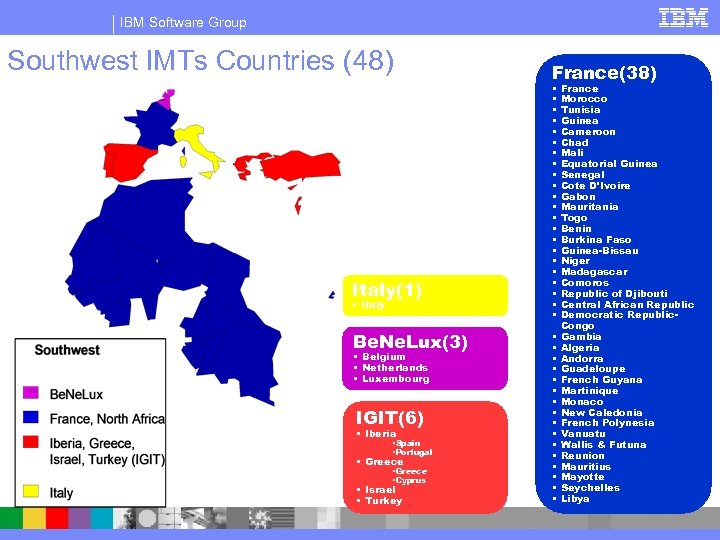Click 'Spain' under Iberia in IGIT
Viewport: 720px width, 540px height.
pyautogui.click(x=408, y=444)
